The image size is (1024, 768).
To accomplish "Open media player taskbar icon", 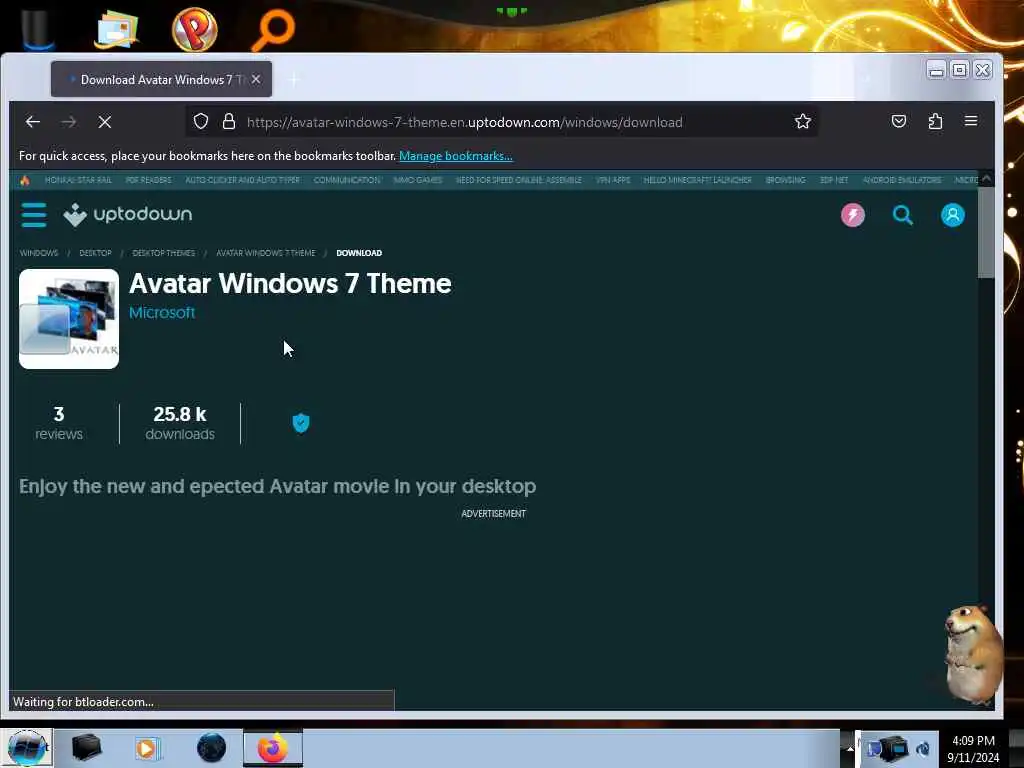I will pyautogui.click(x=148, y=748).
